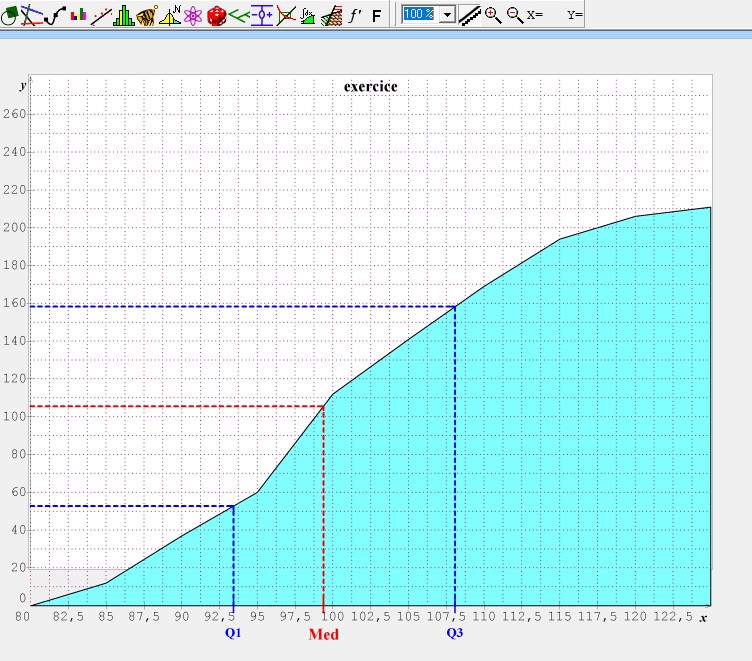This screenshot has height=661, width=752.
Task: Click the y-axis value 20
Action: coord(18,567)
